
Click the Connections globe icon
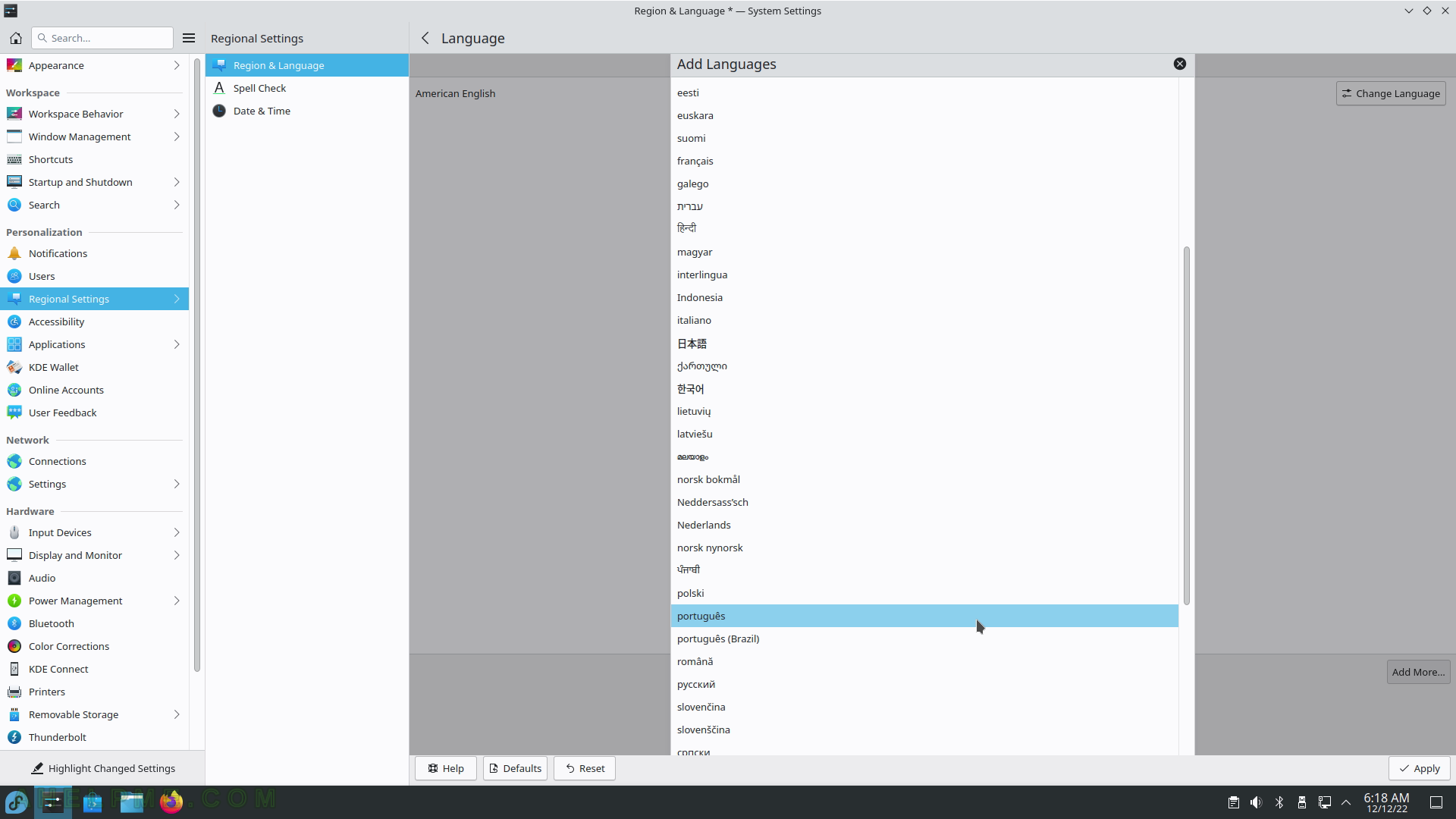[x=14, y=461]
